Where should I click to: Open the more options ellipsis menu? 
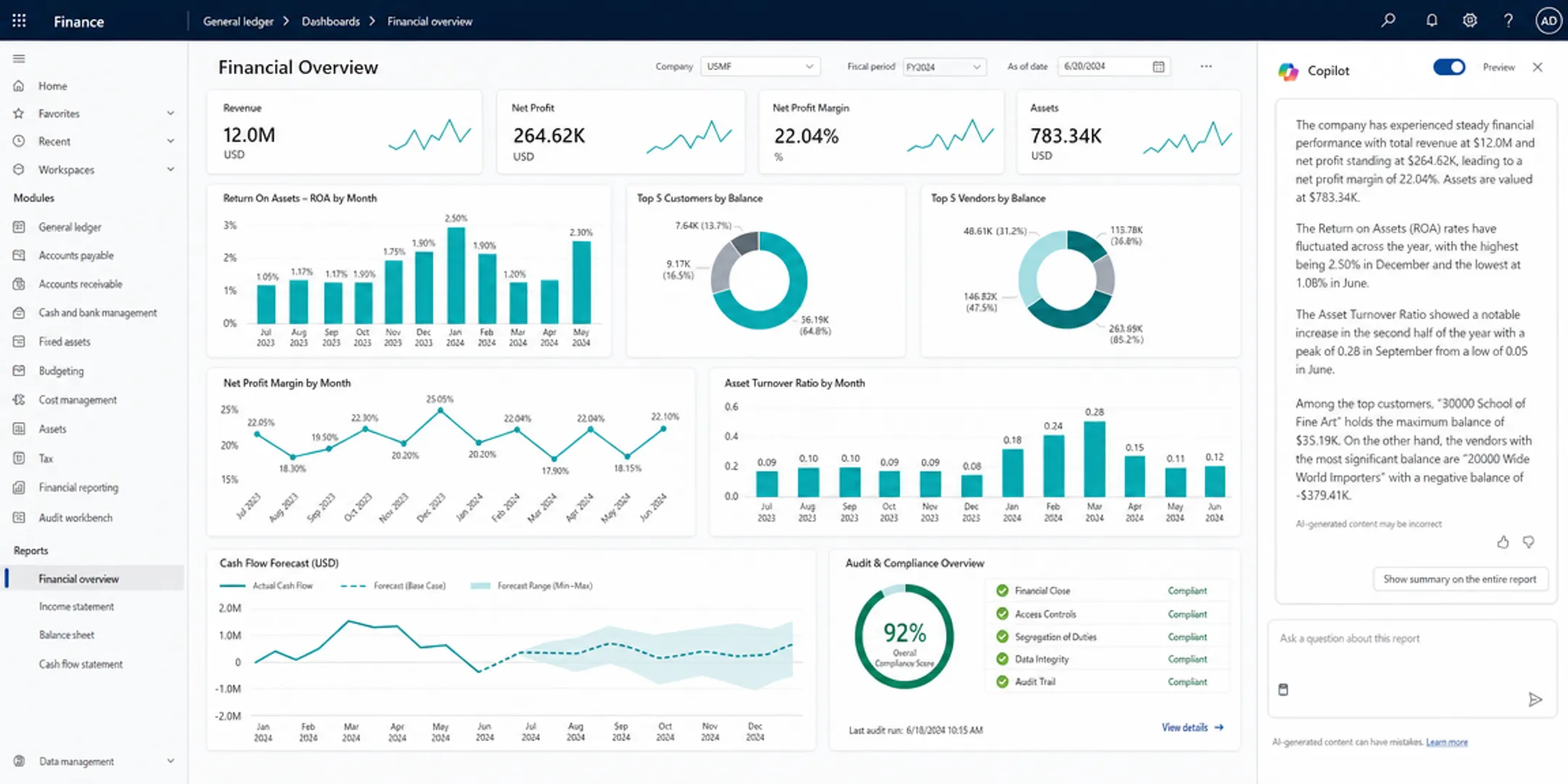pyautogui.click(x=1206, y=66)
